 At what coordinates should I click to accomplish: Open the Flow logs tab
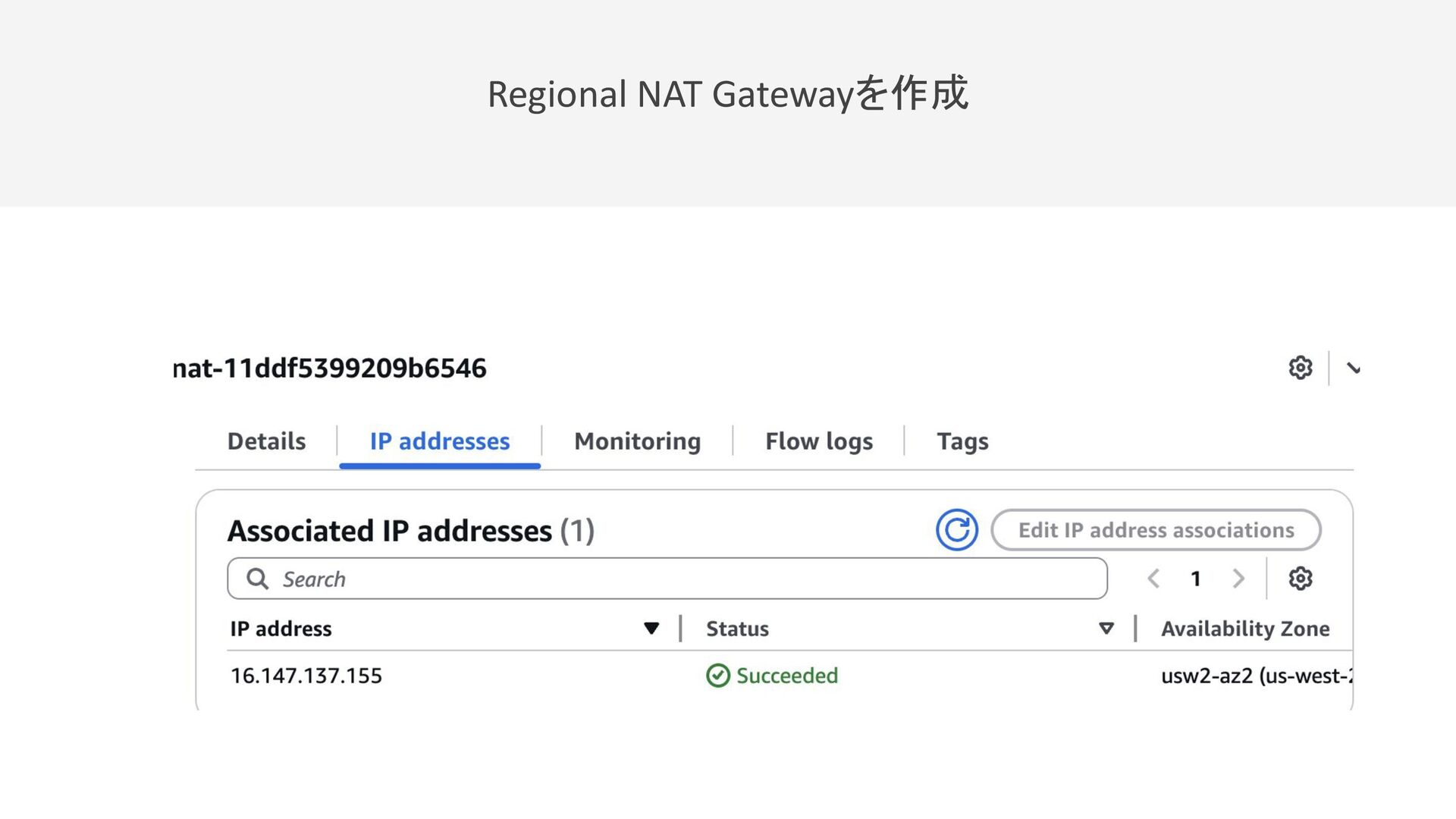coord(819,441)
